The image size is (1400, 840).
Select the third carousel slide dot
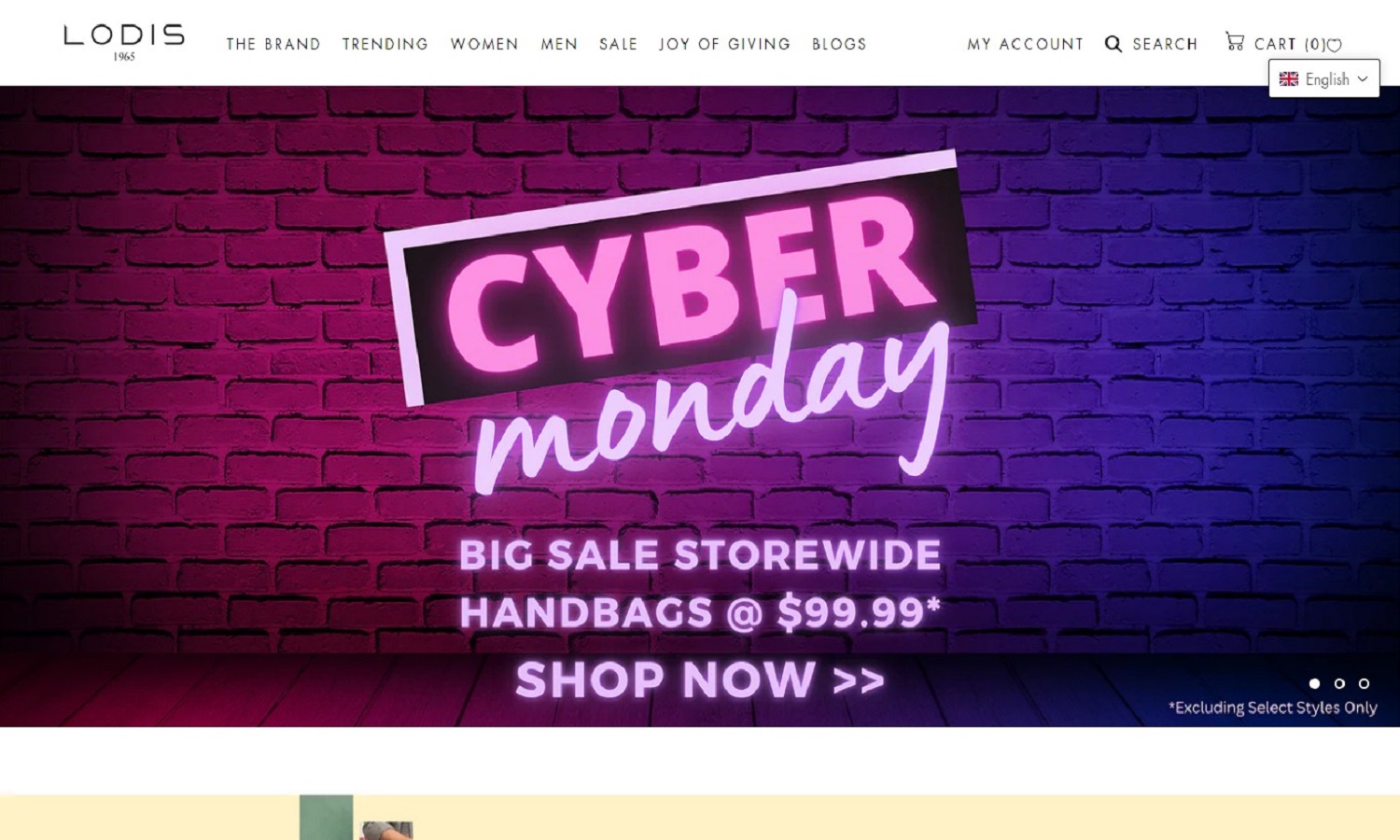coord(1364,684)
